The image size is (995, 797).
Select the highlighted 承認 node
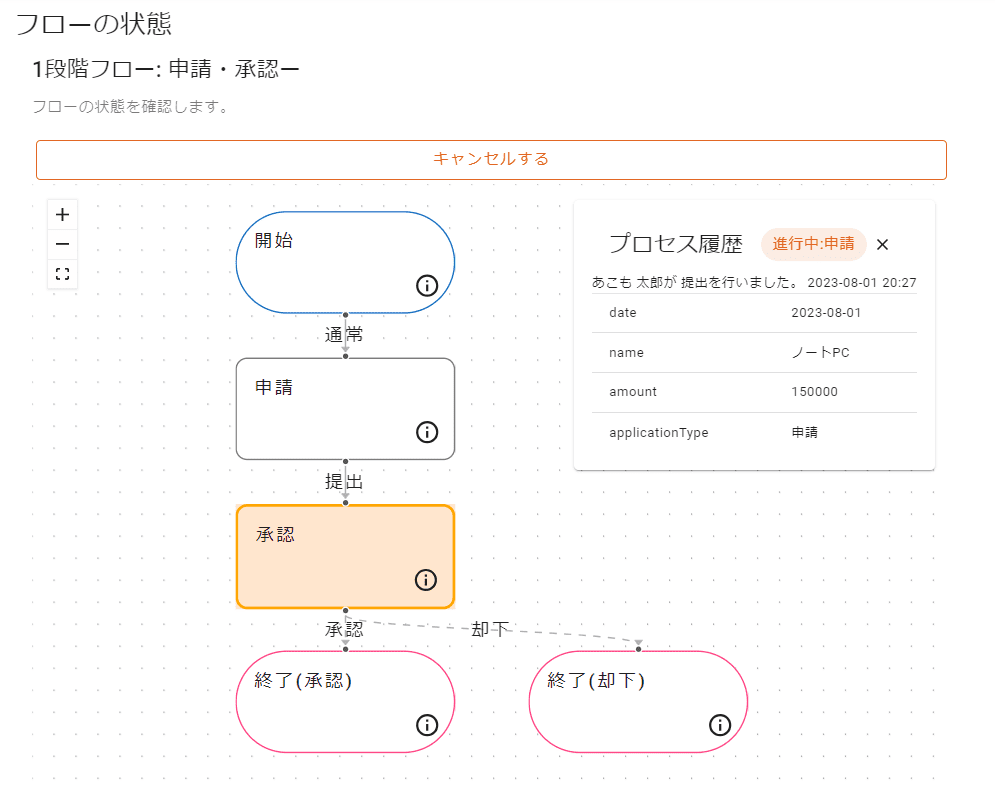[x=330, y=556]
